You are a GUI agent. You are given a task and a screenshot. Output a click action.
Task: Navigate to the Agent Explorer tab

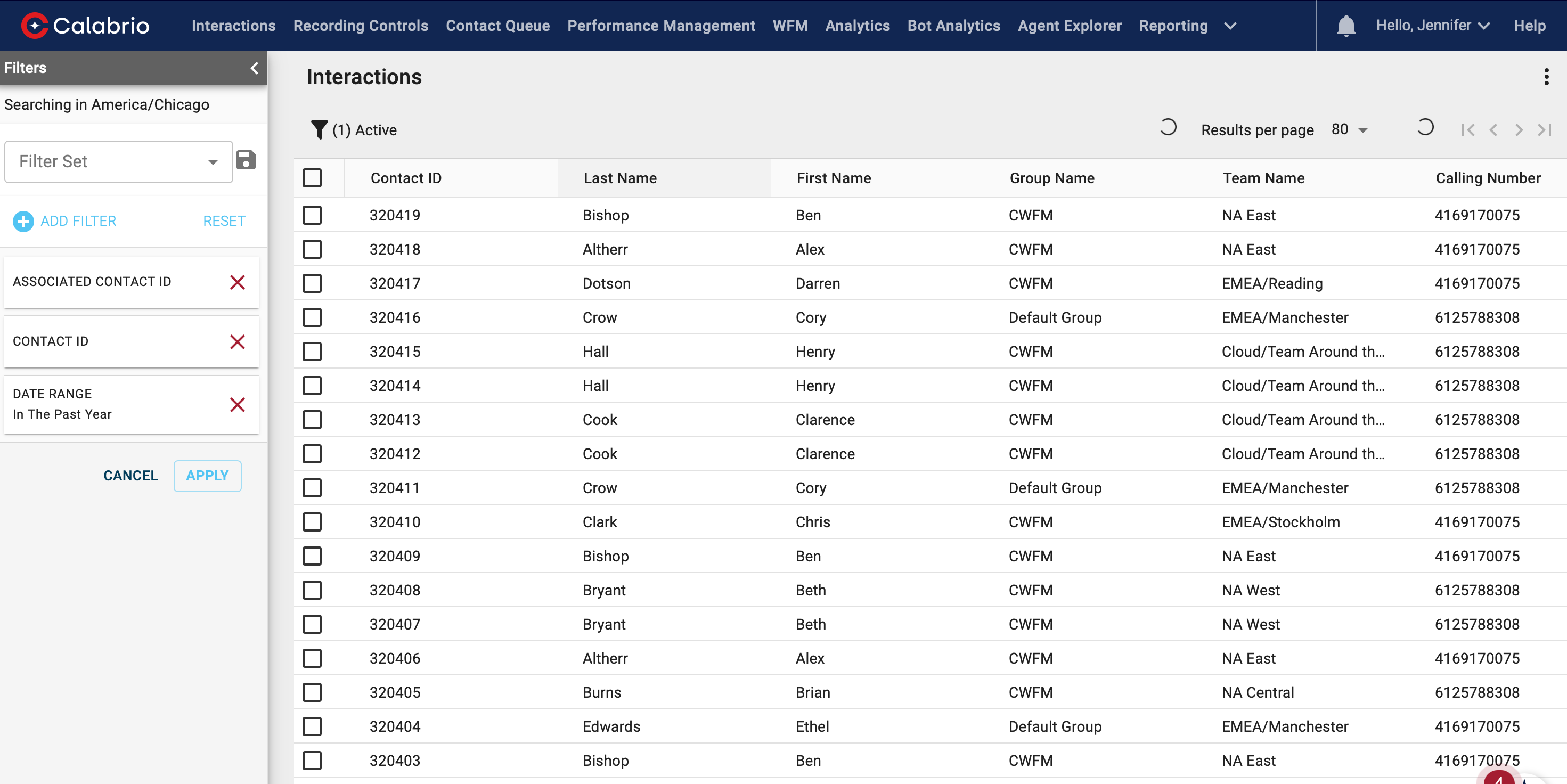(x=1069, y=26)
